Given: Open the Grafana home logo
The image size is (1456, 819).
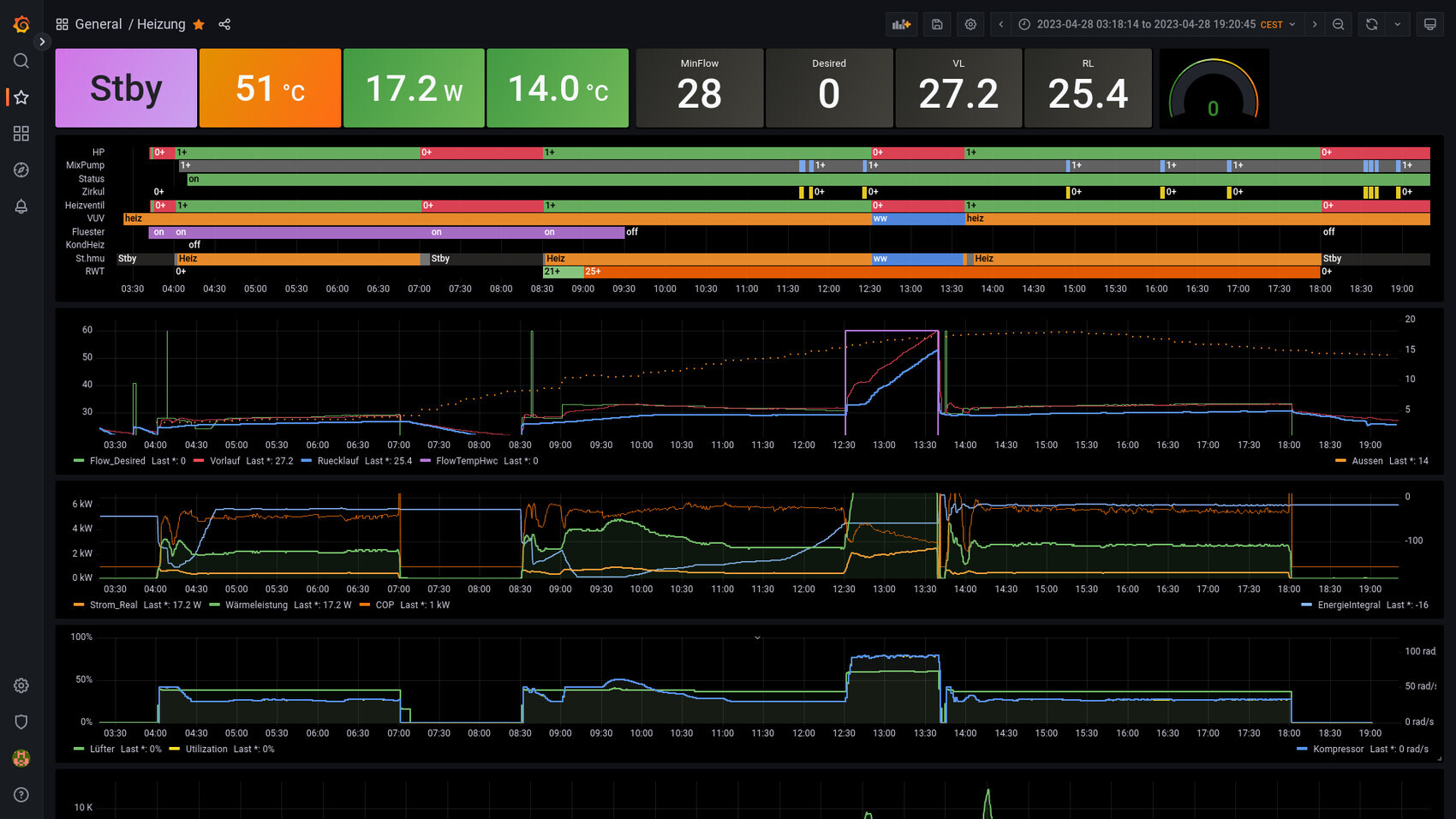Looking at the screenshot, I should [21, 24].
